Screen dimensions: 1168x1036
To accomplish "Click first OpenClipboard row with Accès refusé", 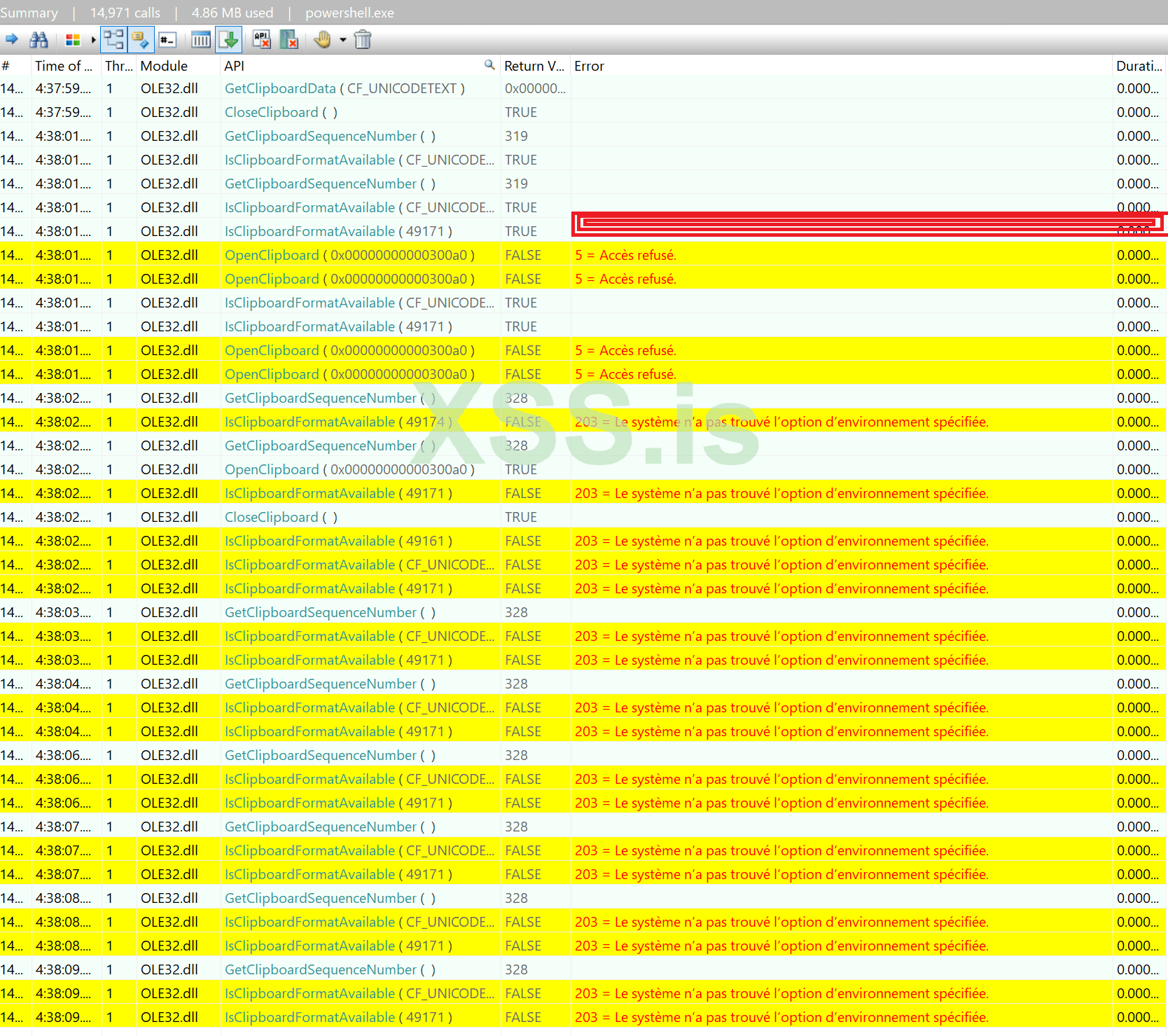I will pyautogui.click(x=272, y=256).
